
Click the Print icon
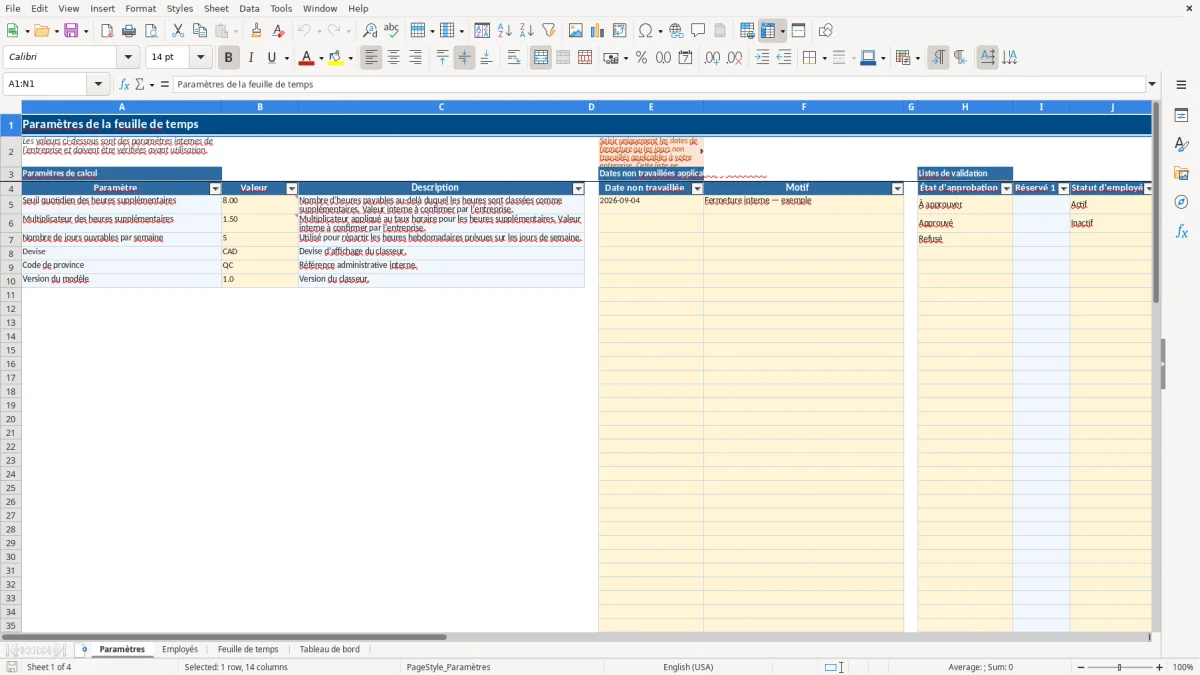point(129,31)
